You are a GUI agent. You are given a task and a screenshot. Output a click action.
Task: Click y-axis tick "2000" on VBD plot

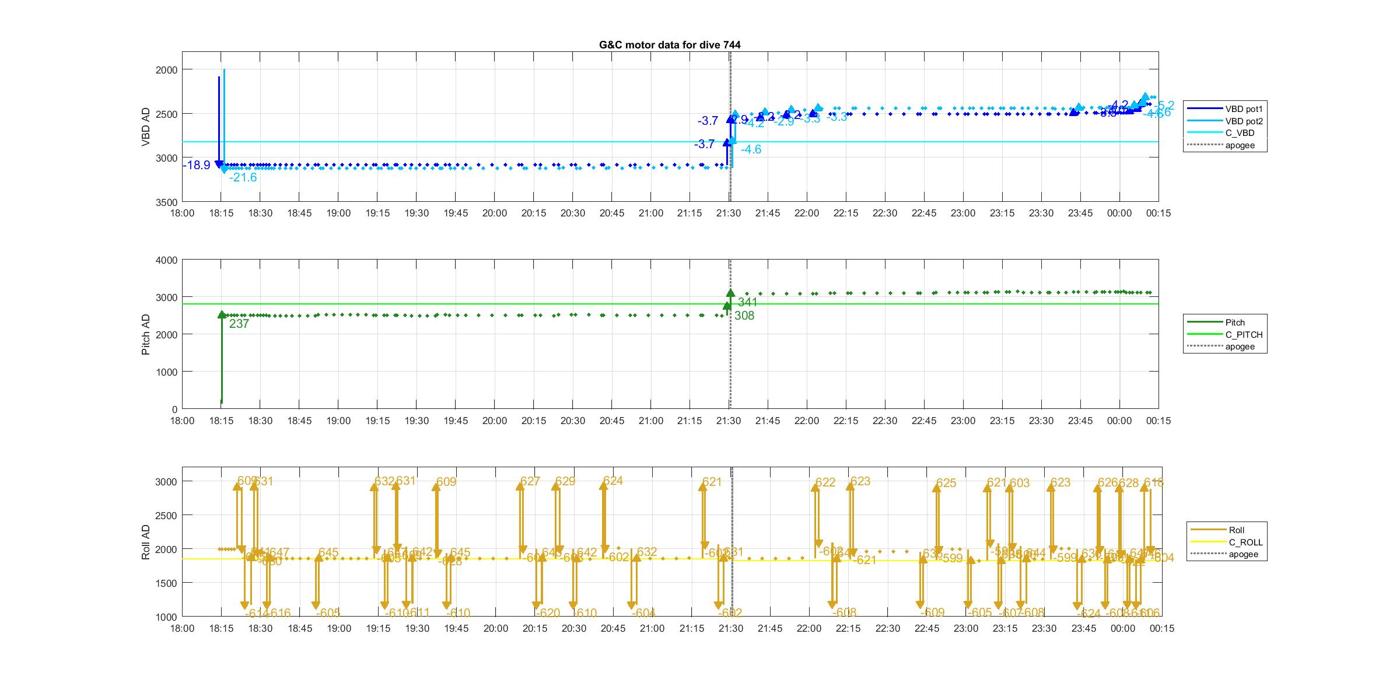[x=166, y=69]
